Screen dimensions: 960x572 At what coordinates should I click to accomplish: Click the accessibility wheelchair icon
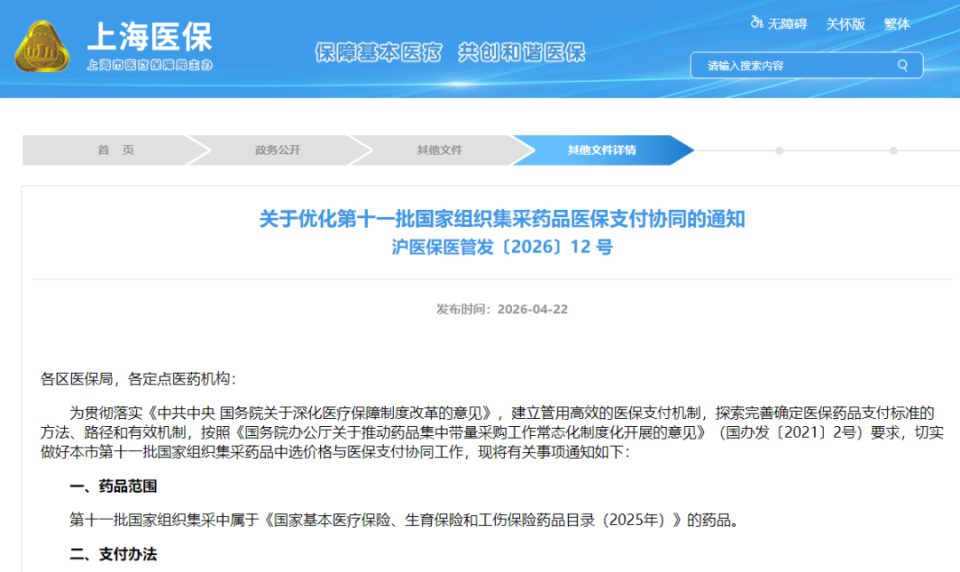pos(757,23)
